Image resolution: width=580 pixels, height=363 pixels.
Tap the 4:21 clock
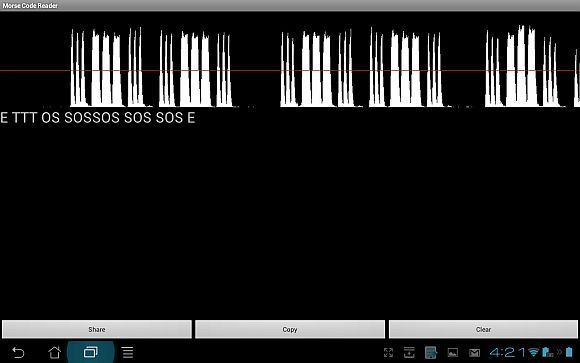(x=507, y=352)
